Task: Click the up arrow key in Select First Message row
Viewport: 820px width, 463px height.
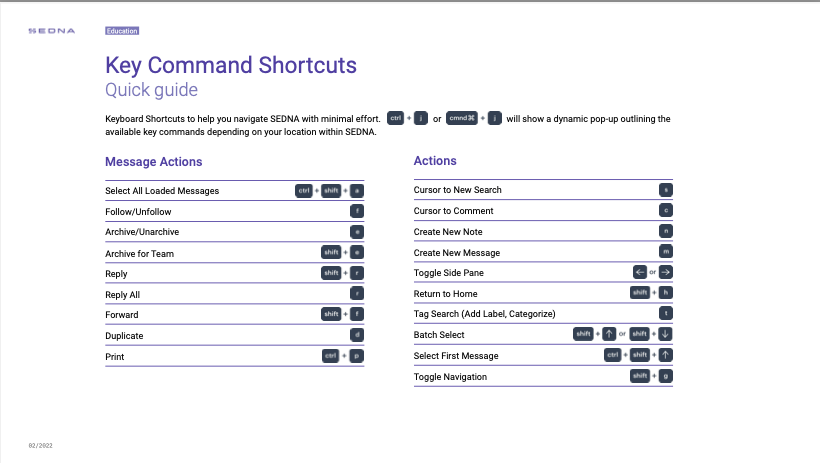Action: (666, 355)
